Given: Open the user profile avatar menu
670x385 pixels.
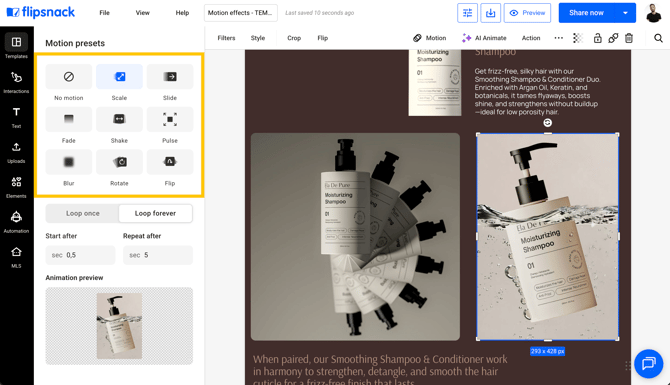Looking at the screenshot, I should [653, 13].
